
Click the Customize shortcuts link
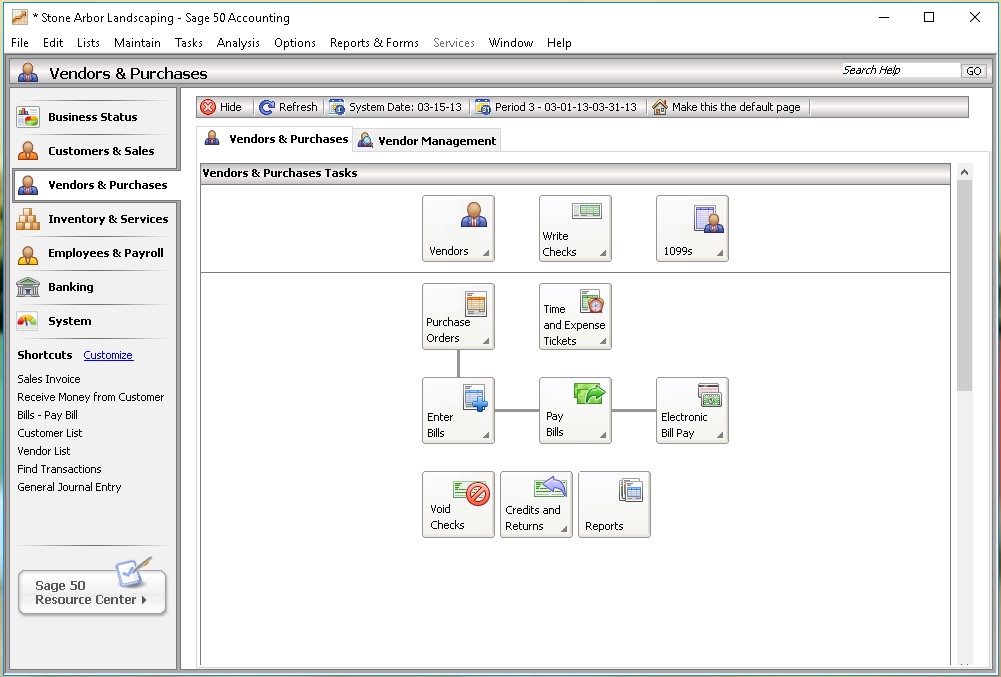(x=108, y=355)
